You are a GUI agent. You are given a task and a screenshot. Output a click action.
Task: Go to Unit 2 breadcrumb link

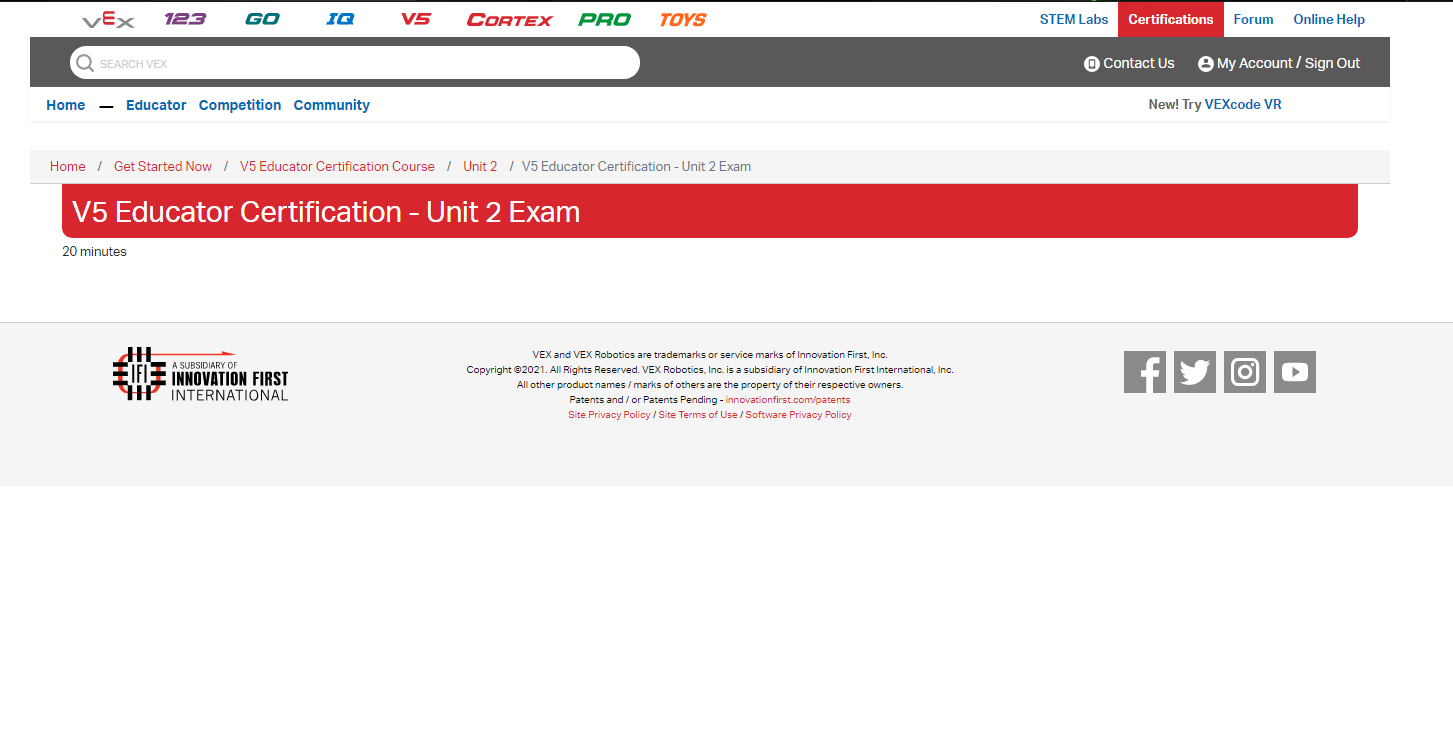click(x=480, y=166)
